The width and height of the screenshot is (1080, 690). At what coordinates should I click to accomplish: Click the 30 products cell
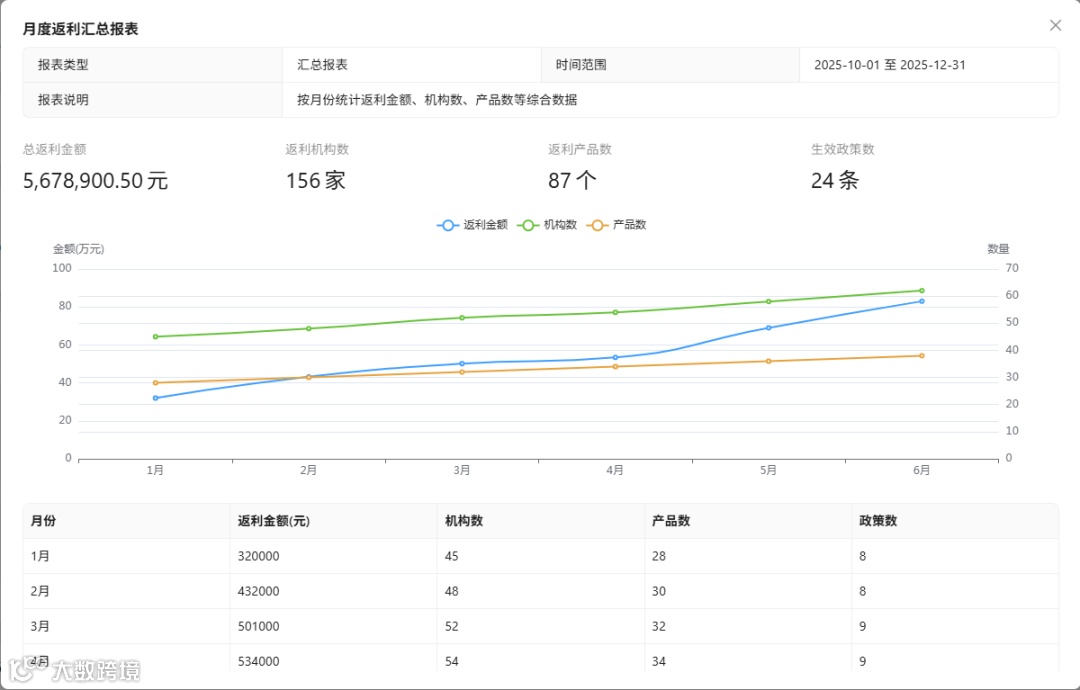748,591
